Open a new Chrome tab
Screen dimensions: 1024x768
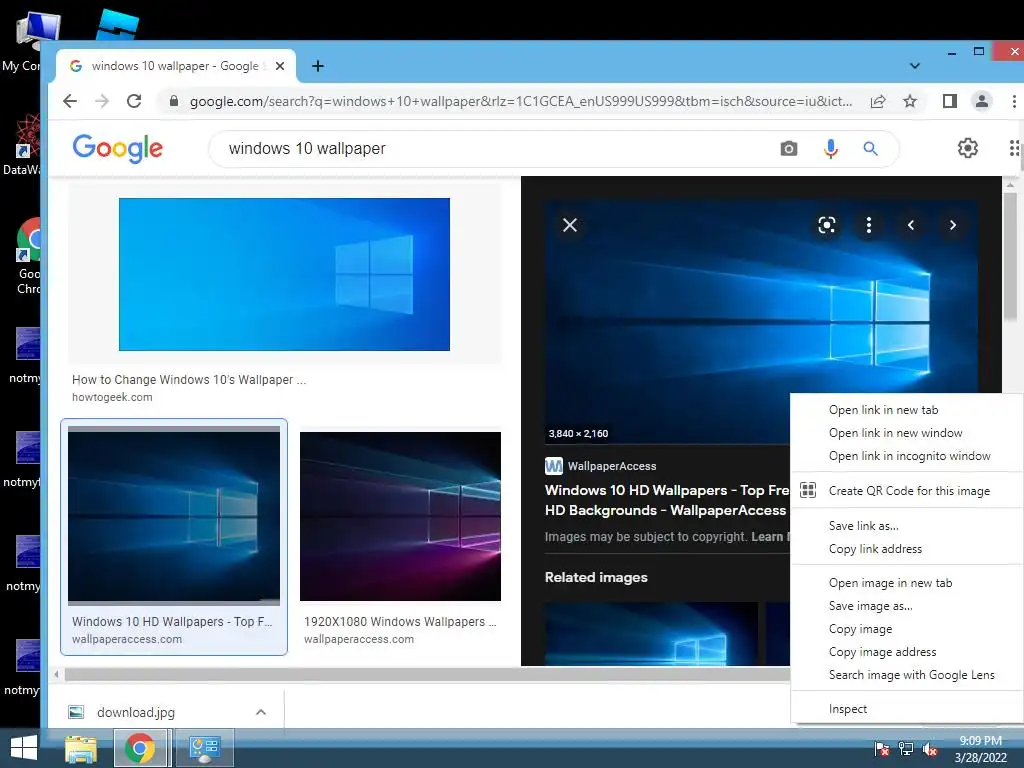click(x=317, y=66)
